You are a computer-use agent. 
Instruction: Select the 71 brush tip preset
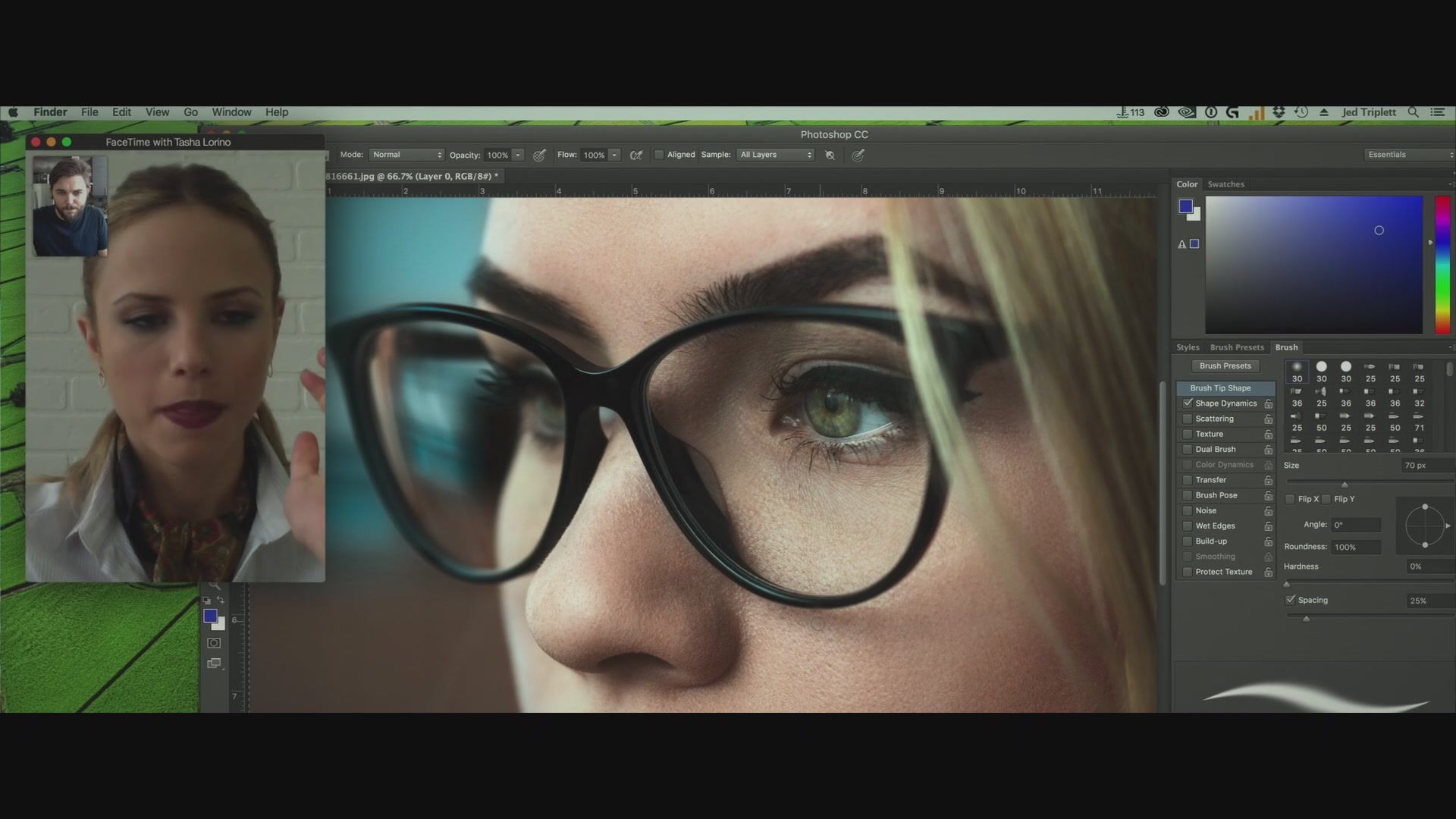pyautogui.click(x=1419, y=421)
